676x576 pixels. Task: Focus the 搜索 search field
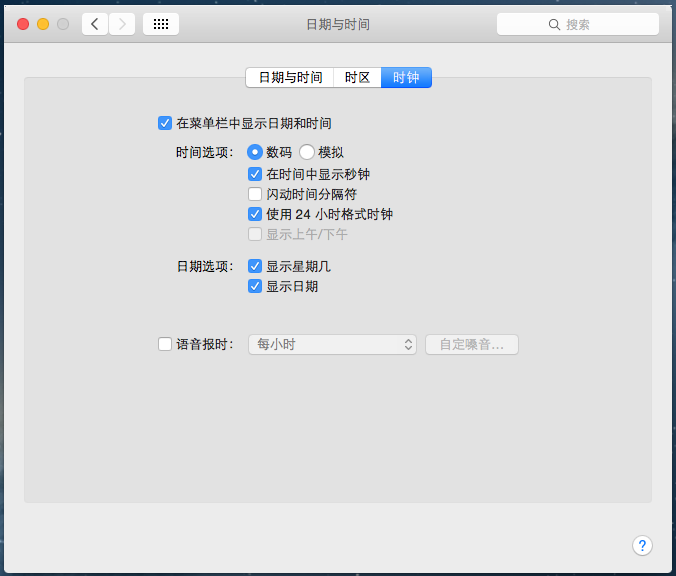578,24
